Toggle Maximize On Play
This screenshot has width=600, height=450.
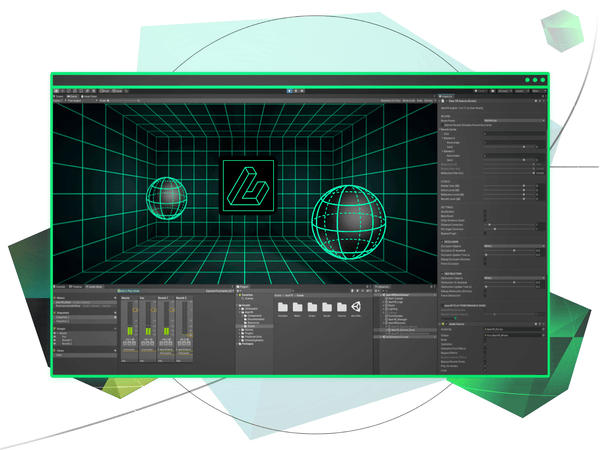[x=390, y=101]
